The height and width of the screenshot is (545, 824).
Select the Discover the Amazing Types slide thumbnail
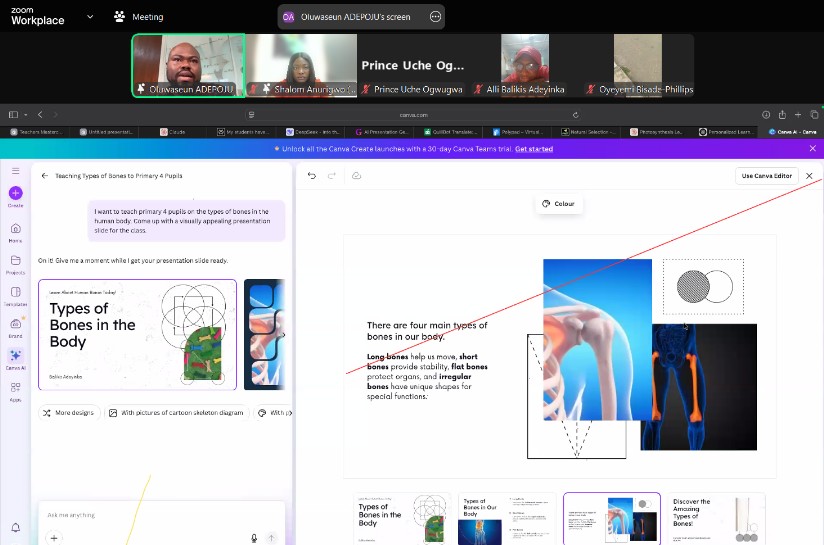pyautogui.click(x=715, y=519)
